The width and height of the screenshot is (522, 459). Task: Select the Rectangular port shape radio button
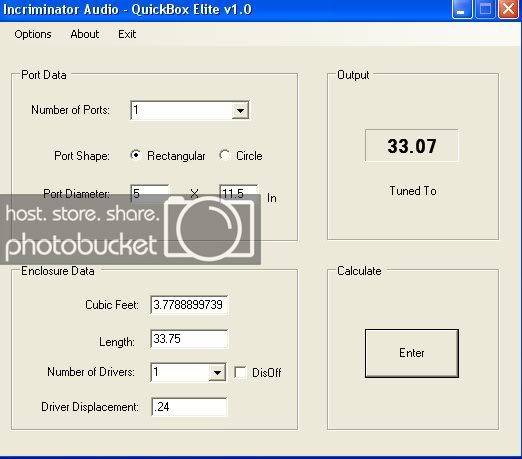coord(135,155)
